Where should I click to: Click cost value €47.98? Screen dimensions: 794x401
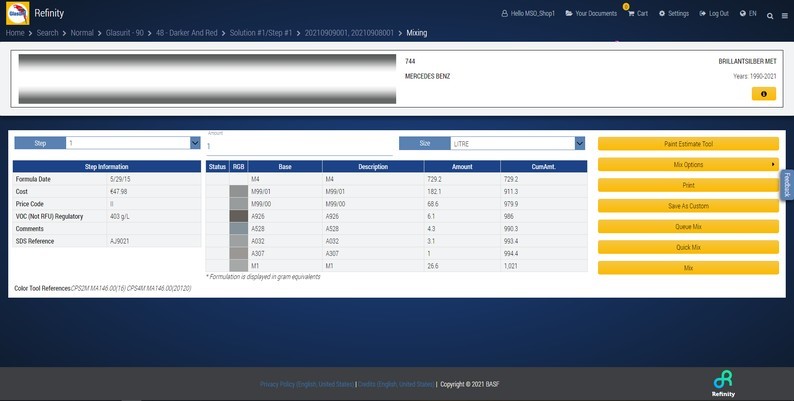coord(119,192)
